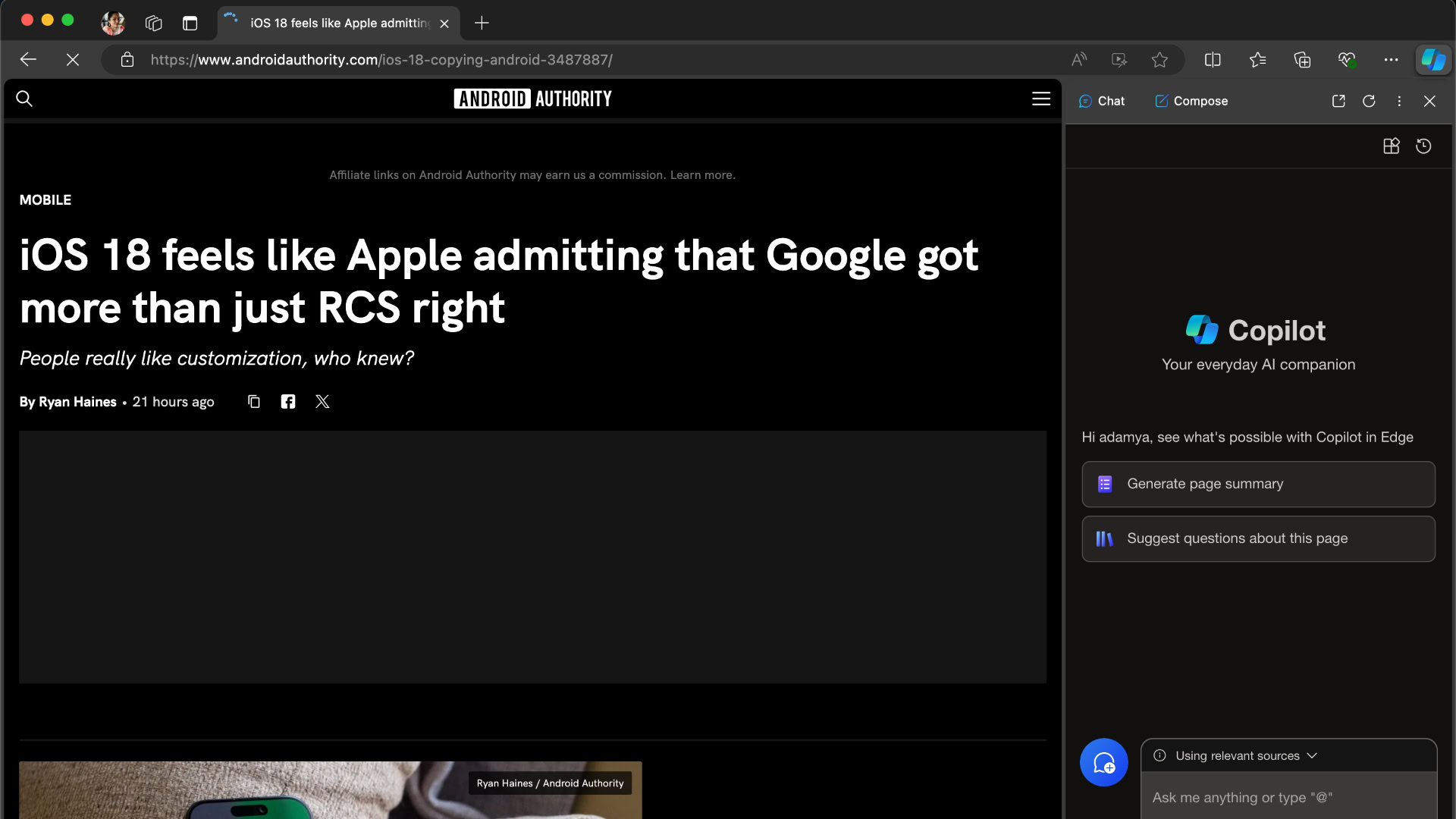This screenshot has height=819, width=1456.
Task: Click the hamburger menu on Android Authority
Action: pos(1041,99)
